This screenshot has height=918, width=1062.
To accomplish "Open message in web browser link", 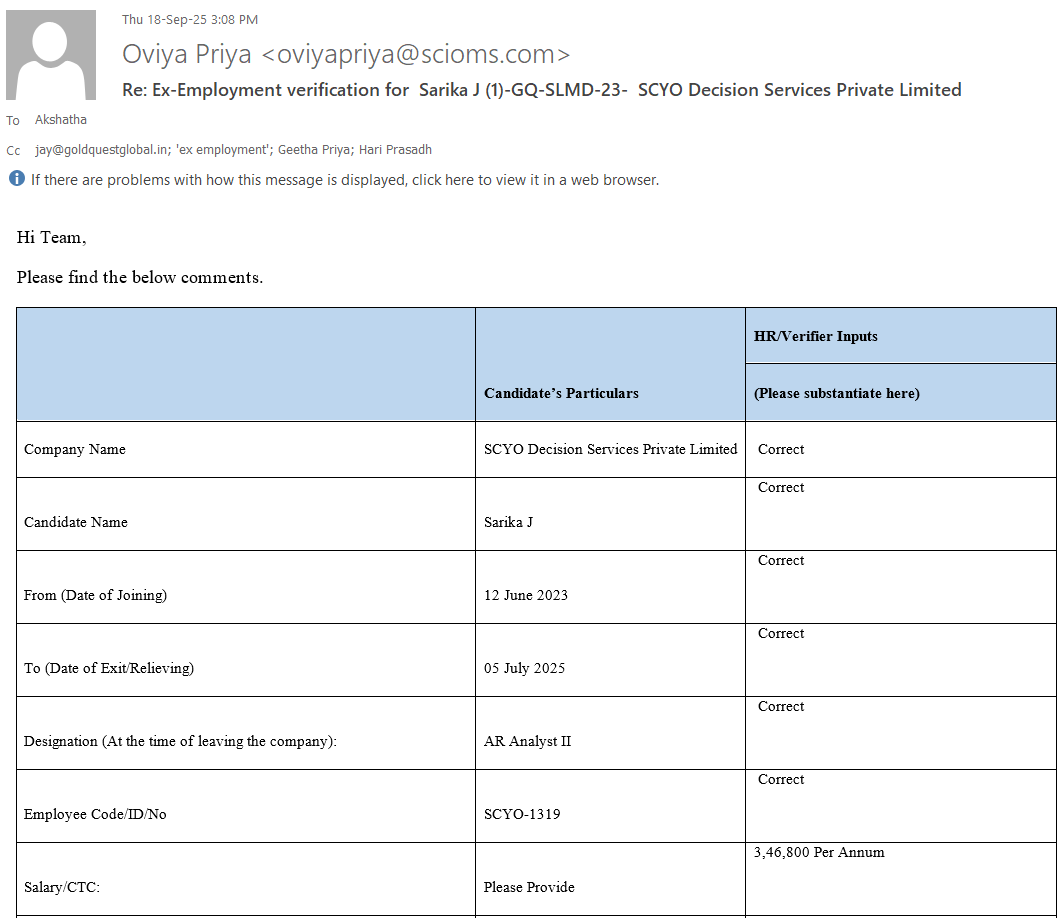I will click(345, 180).
